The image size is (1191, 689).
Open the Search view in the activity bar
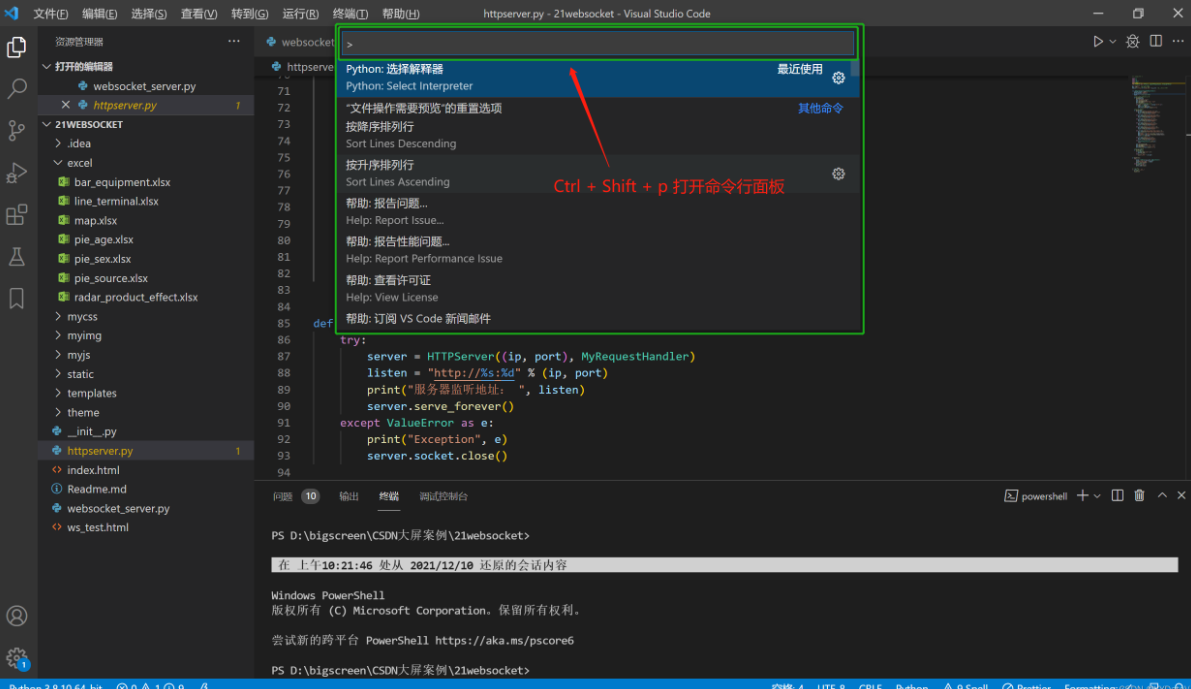[17, 88]
